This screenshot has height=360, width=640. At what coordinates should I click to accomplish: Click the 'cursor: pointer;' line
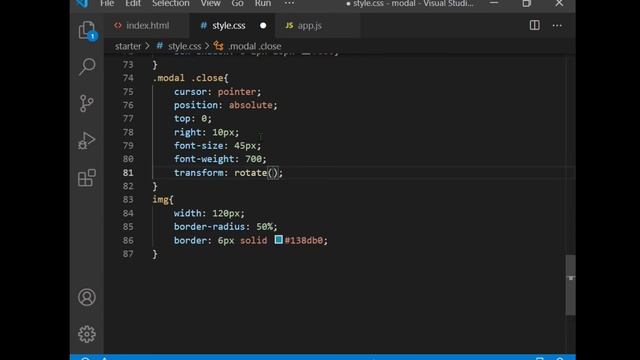217,92
